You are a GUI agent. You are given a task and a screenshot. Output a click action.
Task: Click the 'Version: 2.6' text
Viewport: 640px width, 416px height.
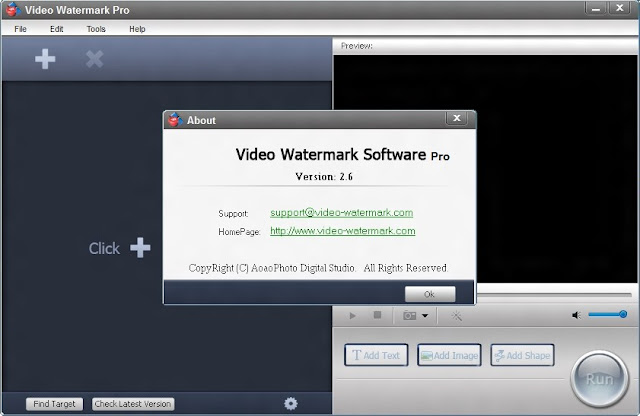click(x=324, y=176)
